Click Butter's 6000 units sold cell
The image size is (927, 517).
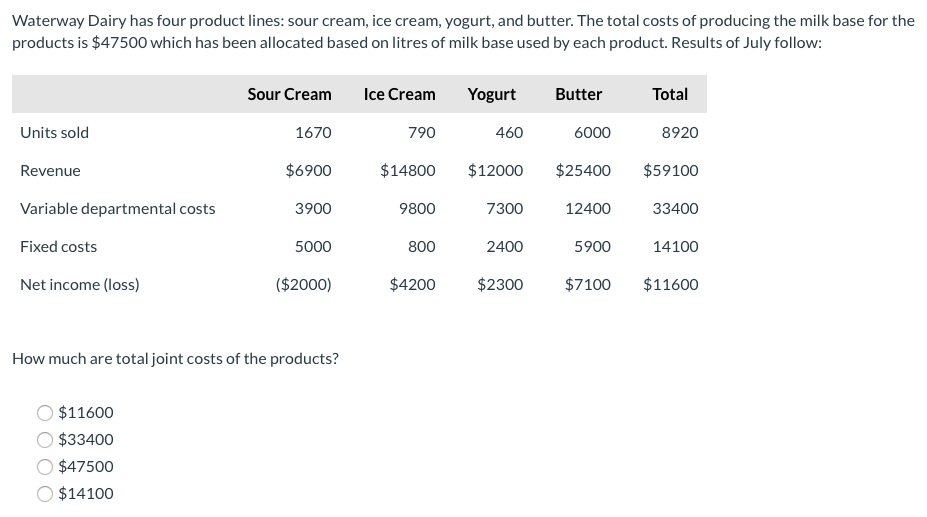(592, 132)
